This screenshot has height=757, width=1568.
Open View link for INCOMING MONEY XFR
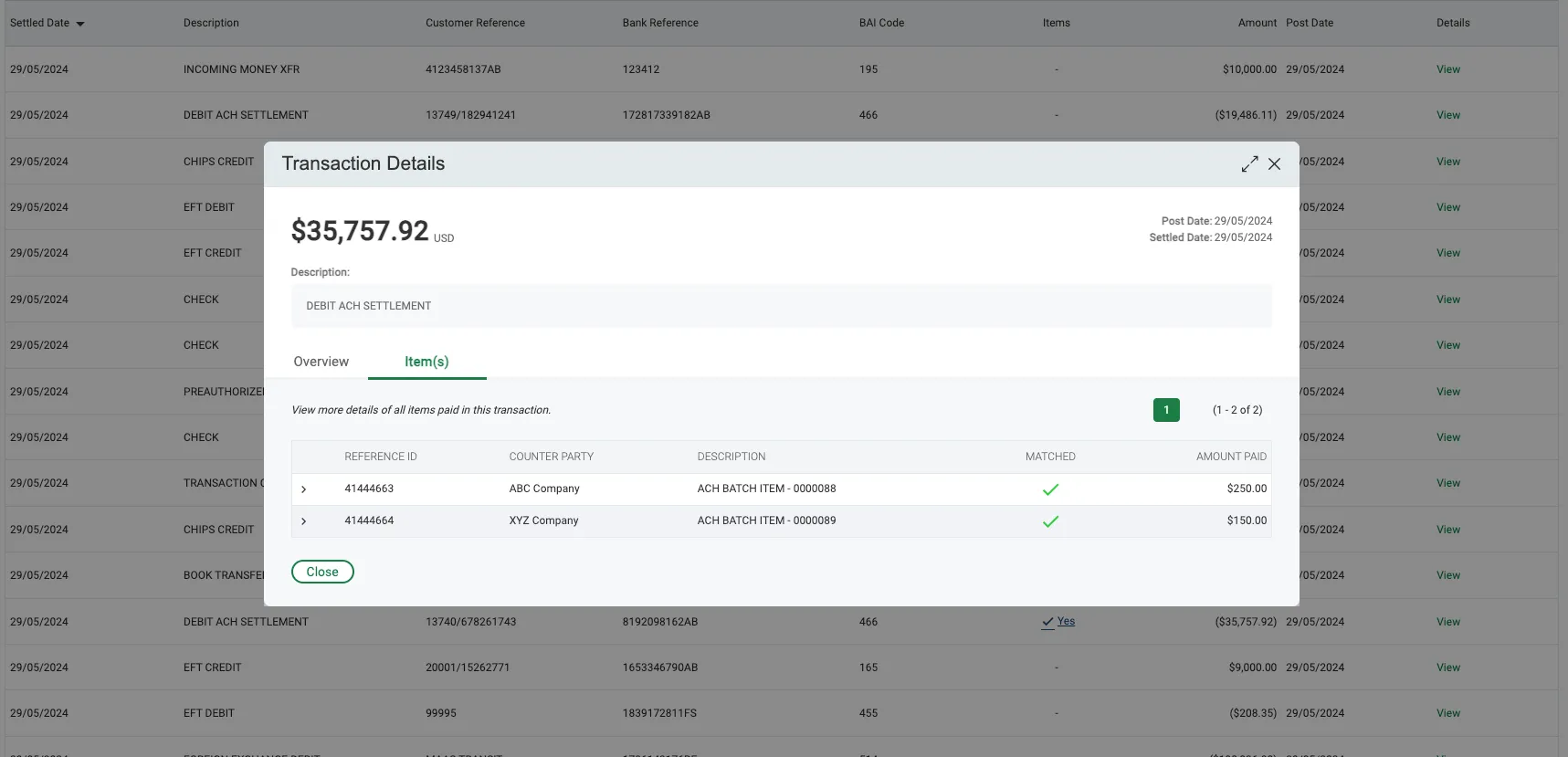(1448, 69)
